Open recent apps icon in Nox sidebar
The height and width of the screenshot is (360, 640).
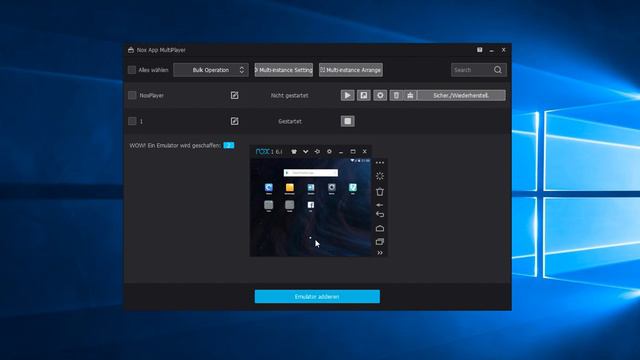380,242
